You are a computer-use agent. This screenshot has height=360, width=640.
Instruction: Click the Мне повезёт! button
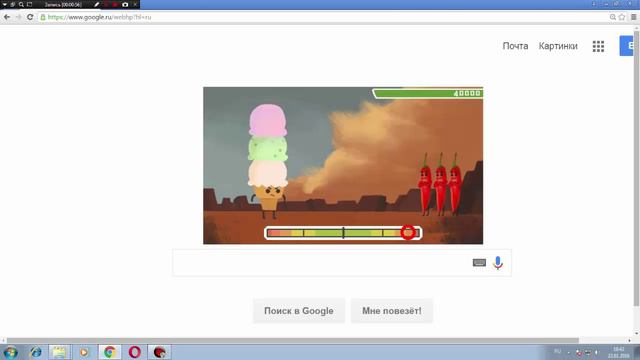coord(392,311)
